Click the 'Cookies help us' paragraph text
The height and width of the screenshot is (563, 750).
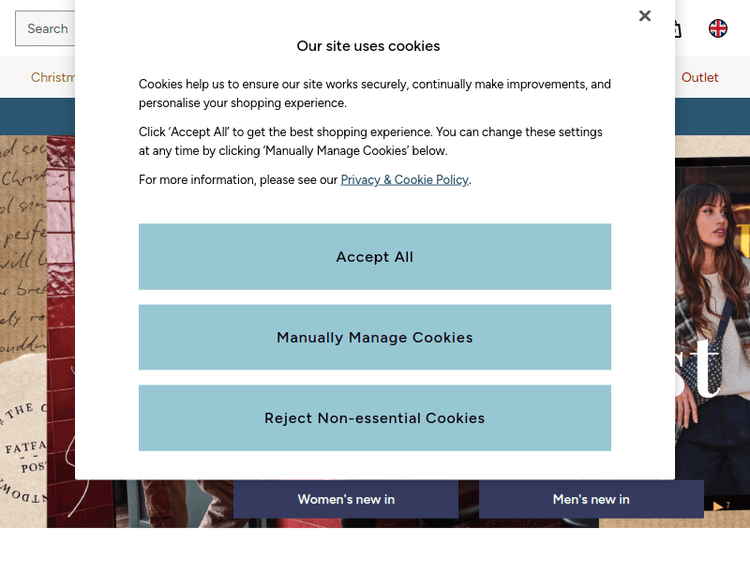pos(375,93)
